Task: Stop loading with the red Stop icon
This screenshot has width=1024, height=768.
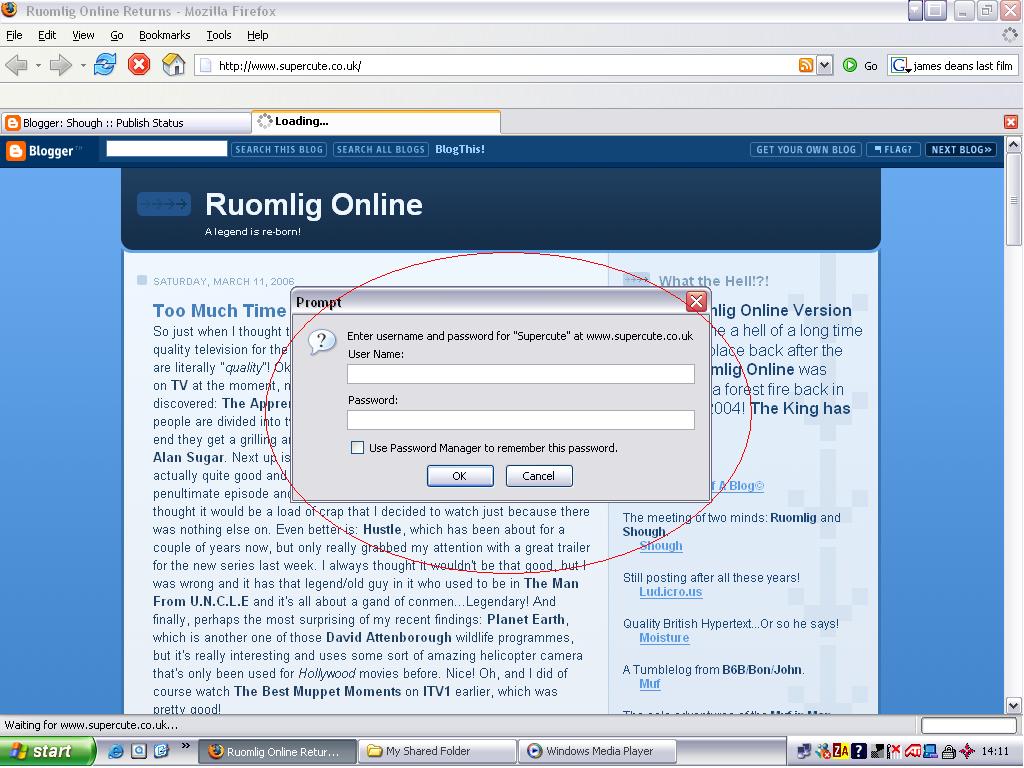Action: [138, 65]
